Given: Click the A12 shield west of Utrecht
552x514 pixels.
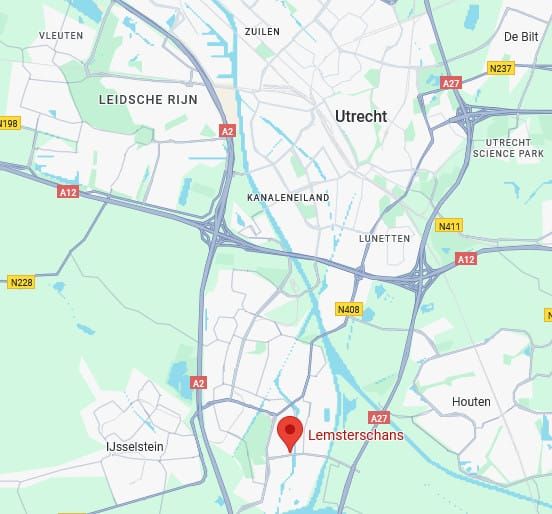Looking at the screenshot, I should [68, 192].
